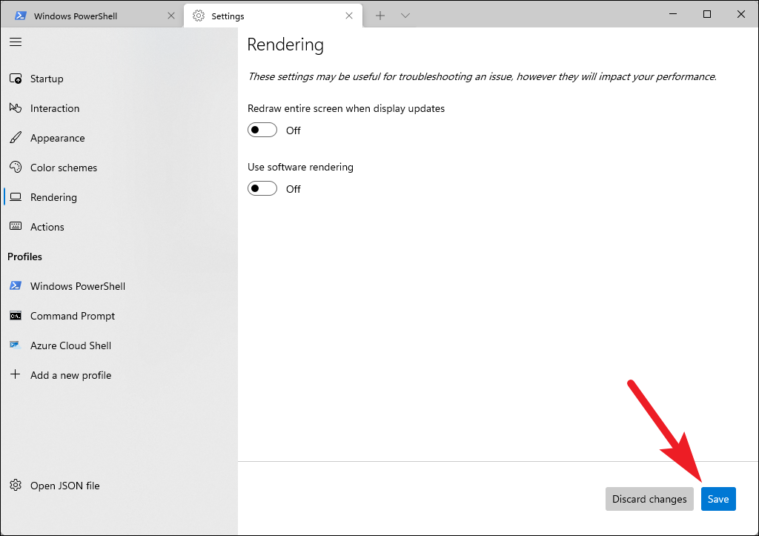The height and width of the screenshot is (536, 759).
Task: Go to Interaction settings
Action: click(119, 108)
